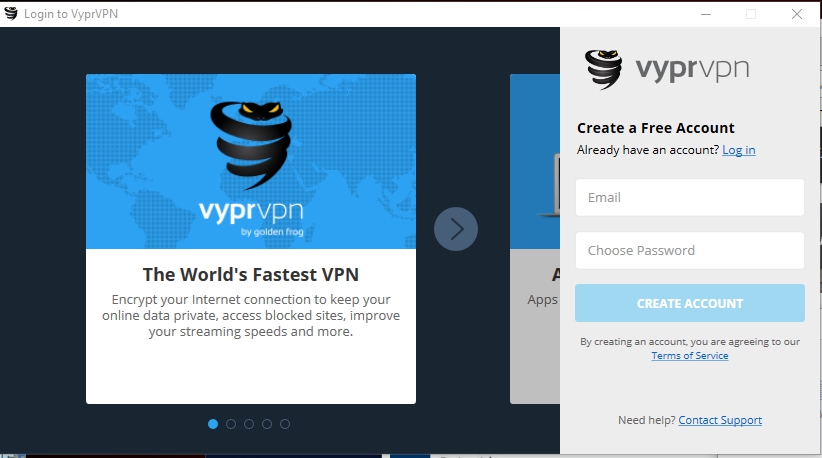This screenshot has height=458, width=822.
Task: Select the third carousel dot indicator
Action: (249, 424)
